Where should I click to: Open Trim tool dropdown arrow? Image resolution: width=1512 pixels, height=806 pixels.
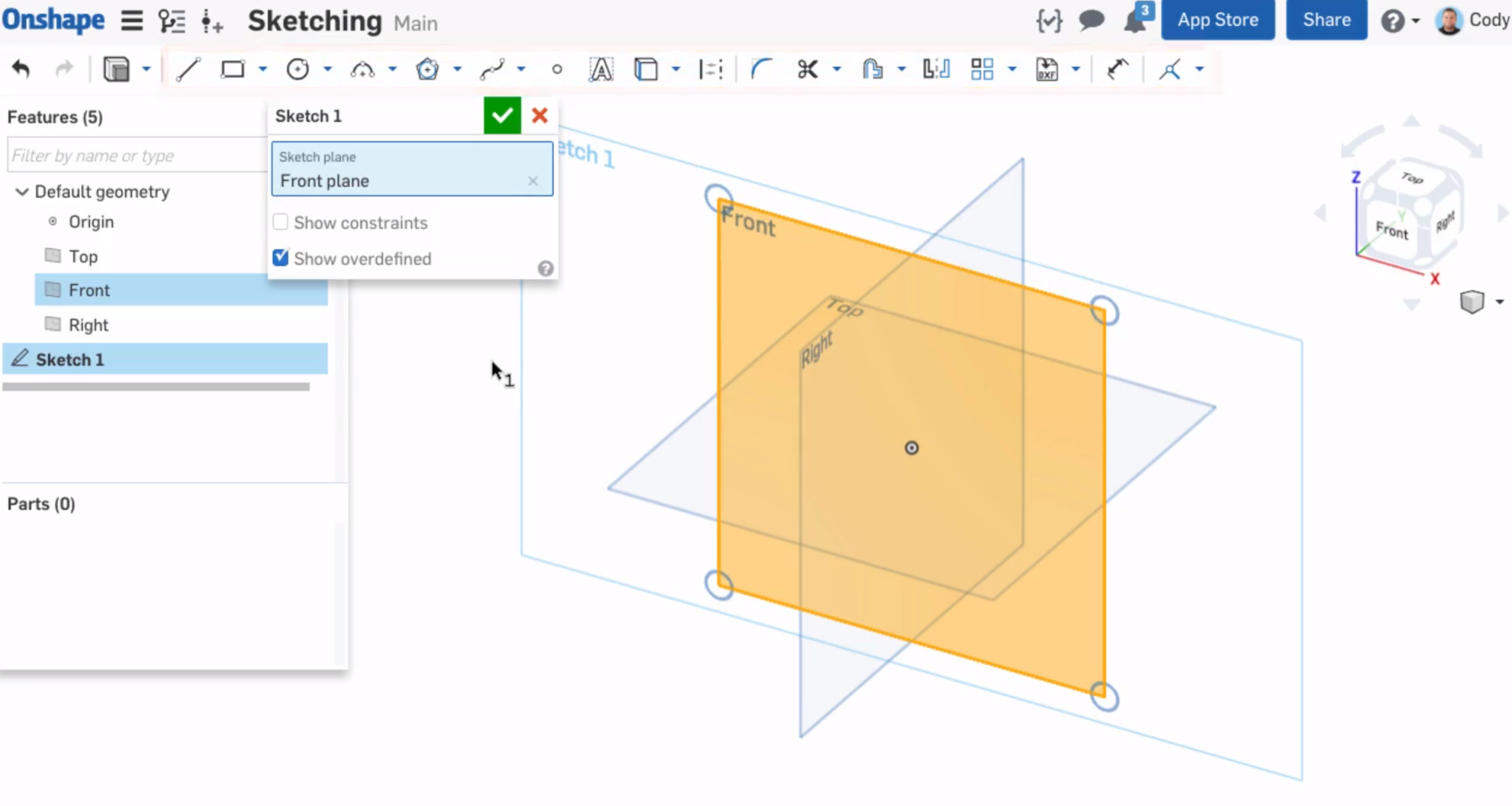[x=836, y=69]
